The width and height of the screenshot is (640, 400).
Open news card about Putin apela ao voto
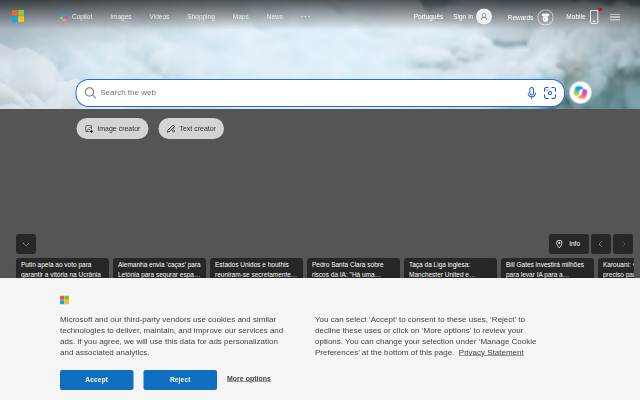[x=62, y=268]
